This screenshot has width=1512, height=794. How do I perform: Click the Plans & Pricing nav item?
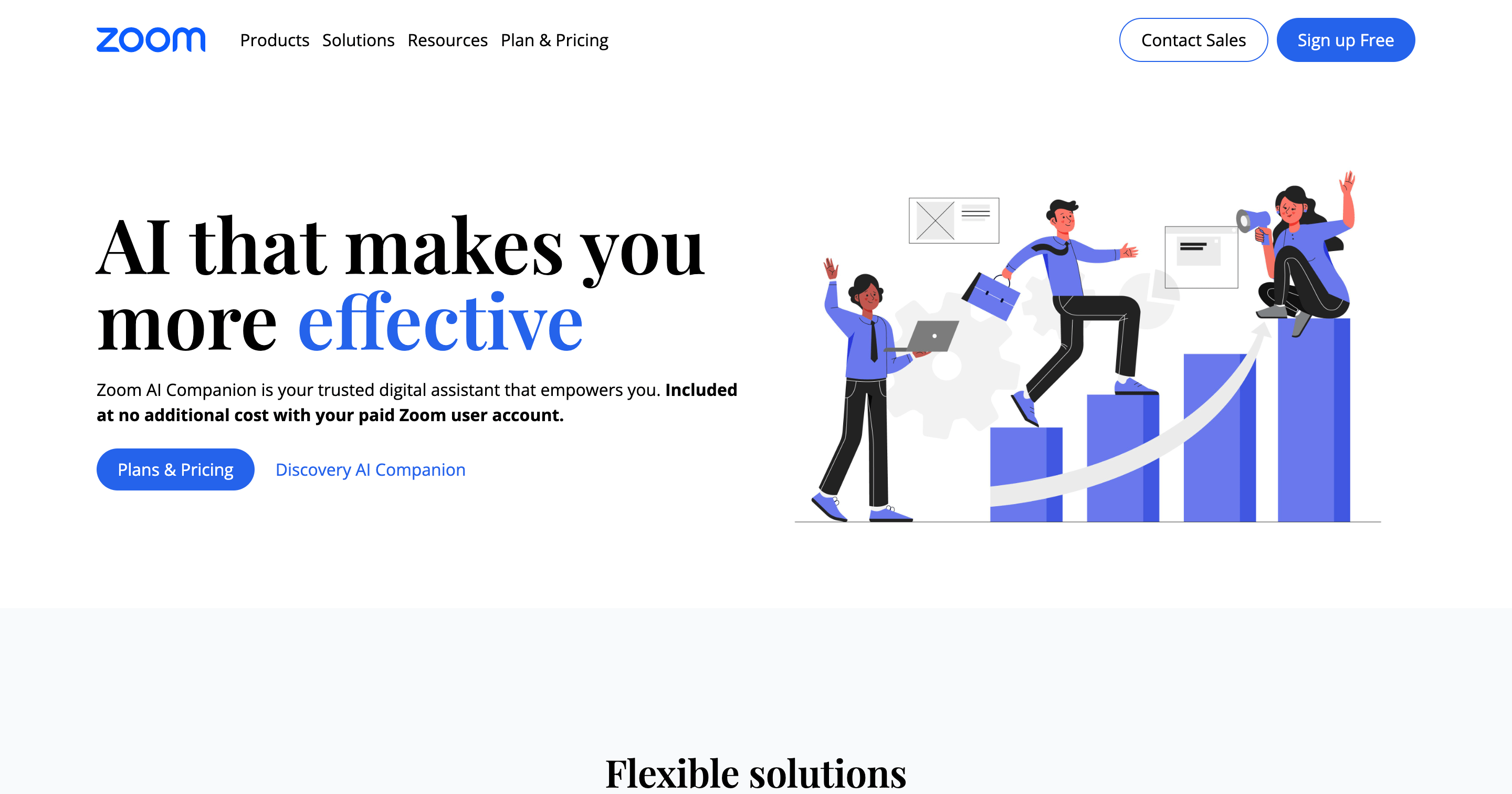tap(554, 40)
